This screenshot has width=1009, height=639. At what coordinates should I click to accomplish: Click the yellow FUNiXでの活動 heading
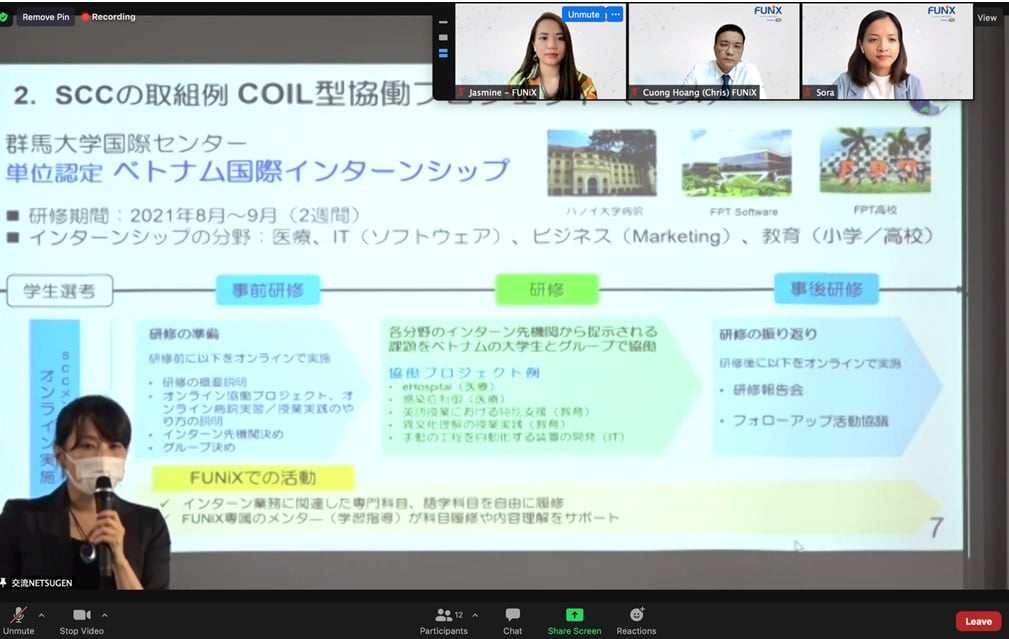point(253,477)
